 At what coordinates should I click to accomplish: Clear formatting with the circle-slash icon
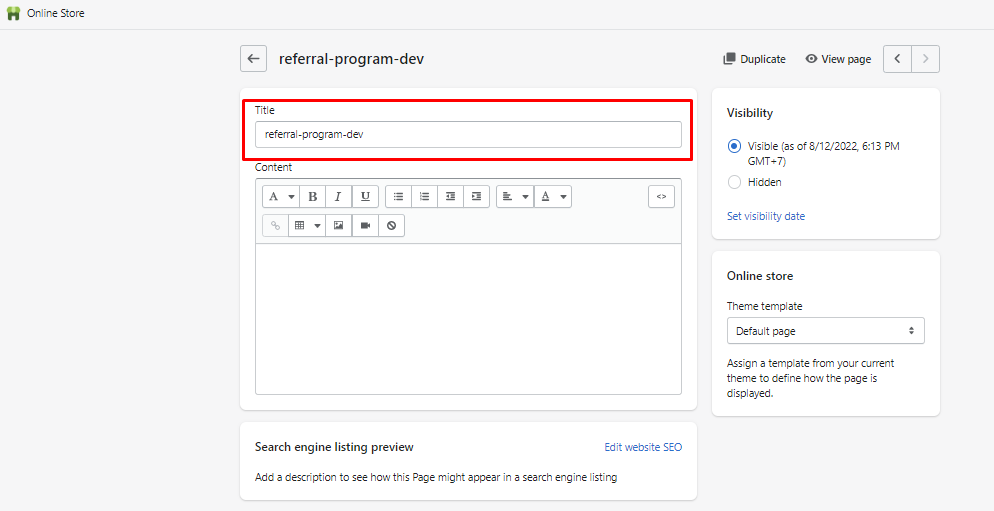pyautogui.click(x=391, y=226)
